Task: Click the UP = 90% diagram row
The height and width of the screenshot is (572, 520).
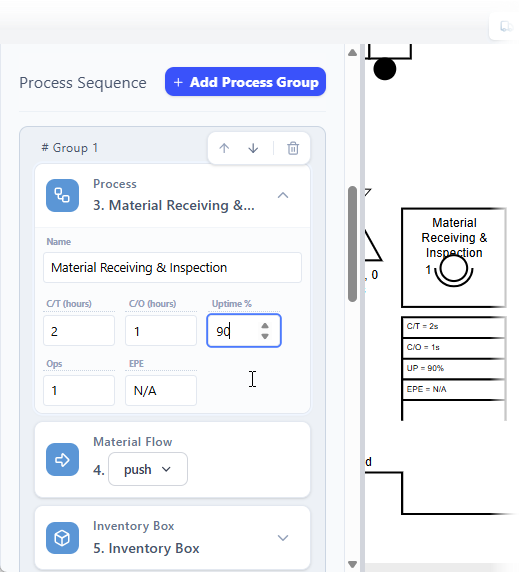Action: [454, 368]
